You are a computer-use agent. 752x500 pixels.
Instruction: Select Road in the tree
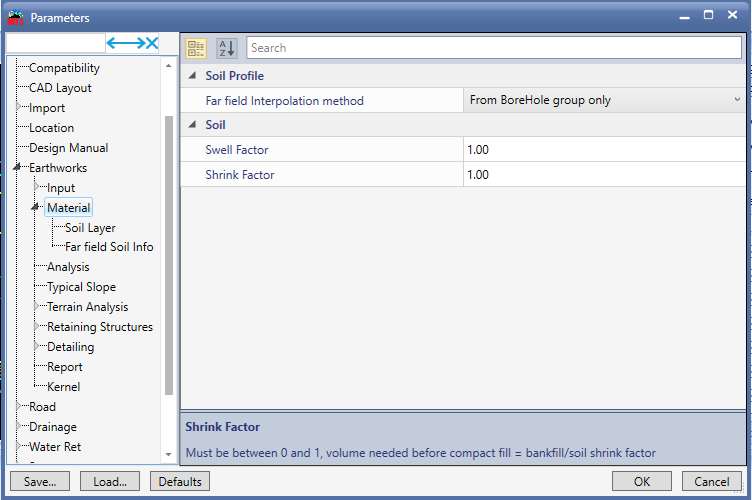[x=42, y=407]
